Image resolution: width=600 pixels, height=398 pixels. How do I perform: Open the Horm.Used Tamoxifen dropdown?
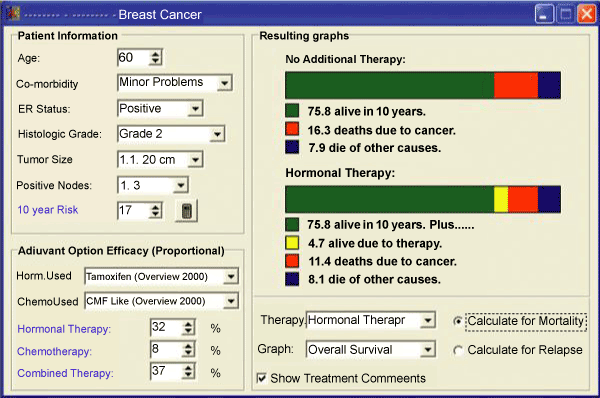(231, 276)
